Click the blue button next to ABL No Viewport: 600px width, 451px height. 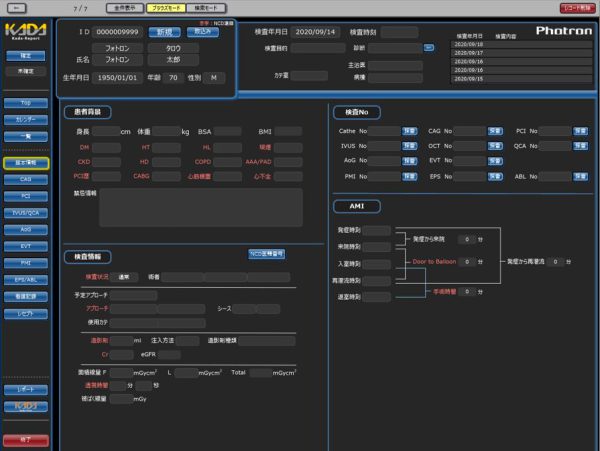(581, 175)
